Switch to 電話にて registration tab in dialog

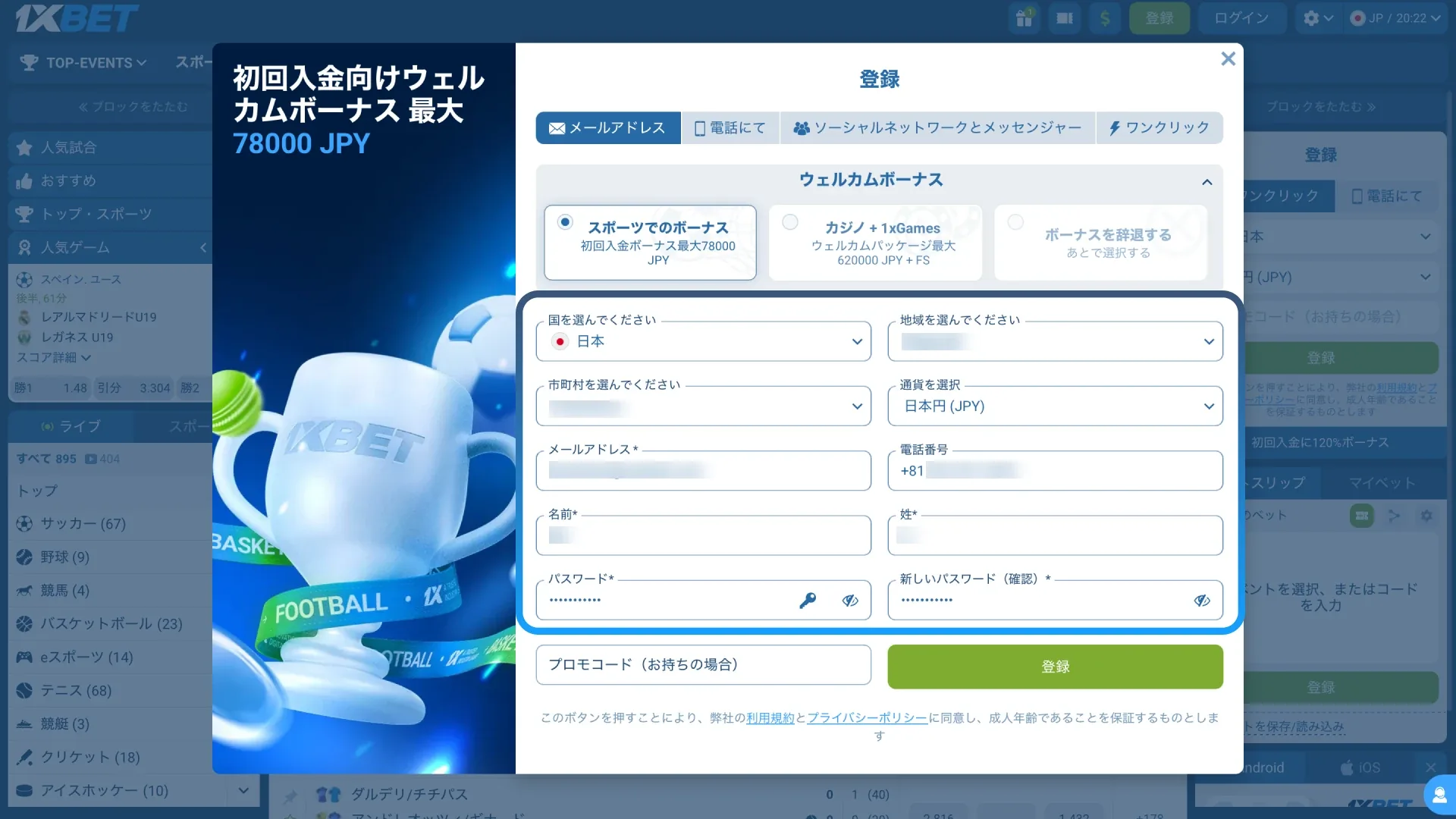tap(730, 128)
